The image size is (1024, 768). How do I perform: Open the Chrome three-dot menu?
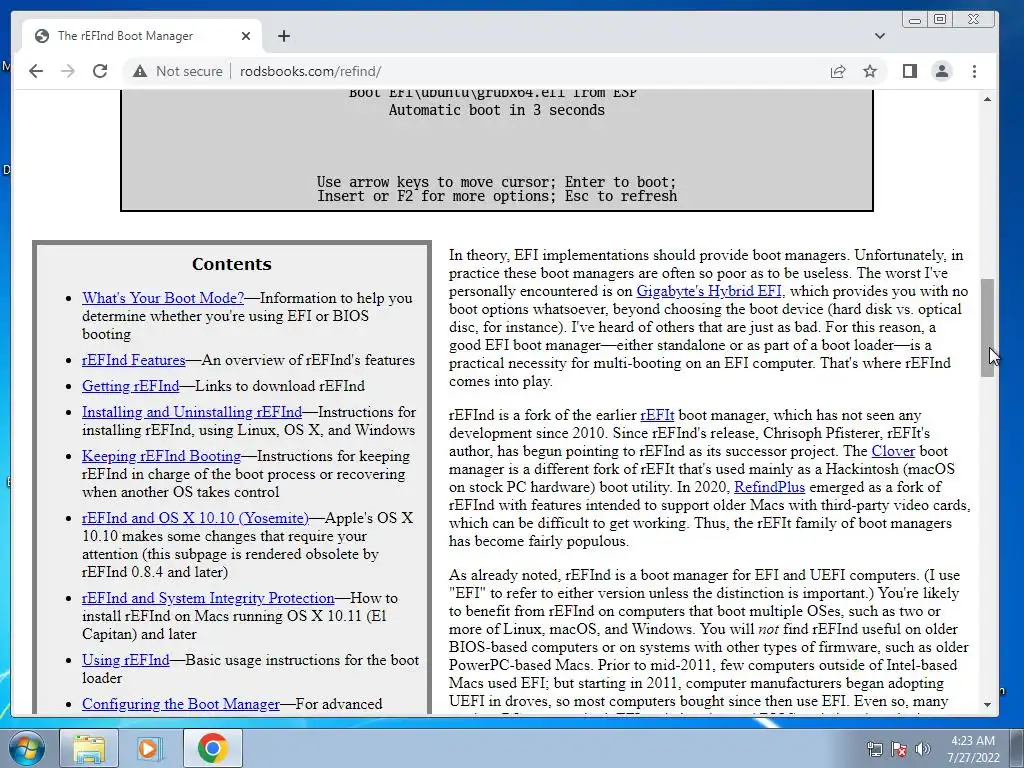974,71
